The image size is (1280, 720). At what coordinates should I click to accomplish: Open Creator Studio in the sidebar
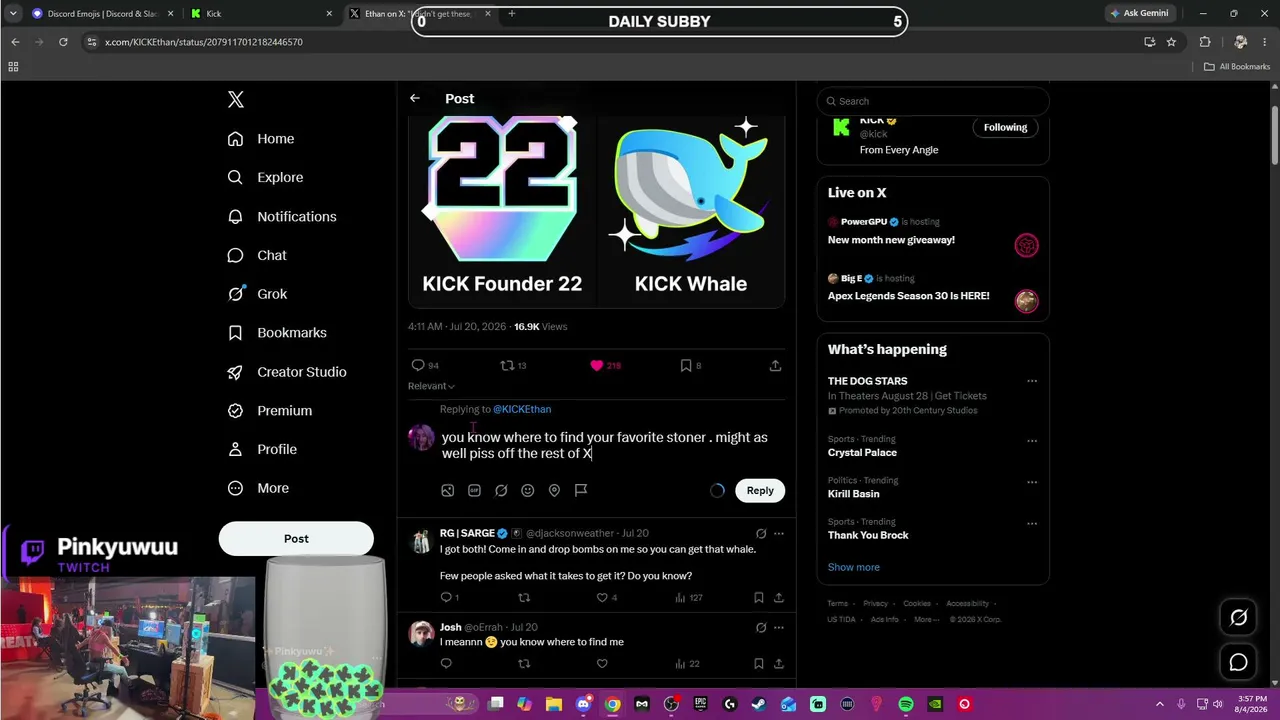(288, 372)
